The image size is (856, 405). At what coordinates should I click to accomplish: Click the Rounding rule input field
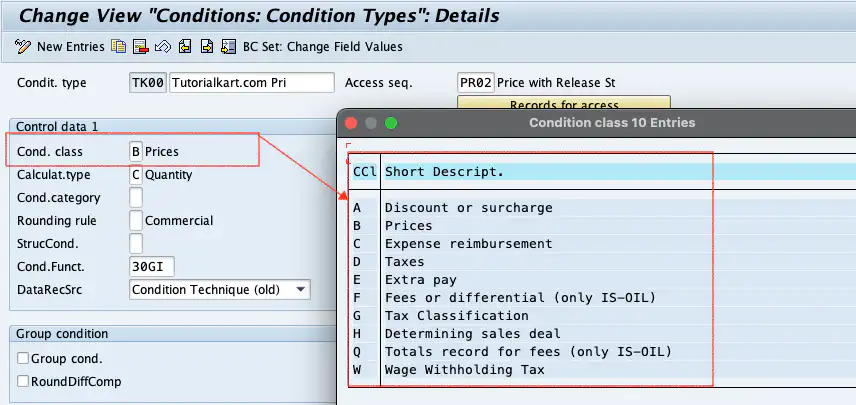pos(136,221)
